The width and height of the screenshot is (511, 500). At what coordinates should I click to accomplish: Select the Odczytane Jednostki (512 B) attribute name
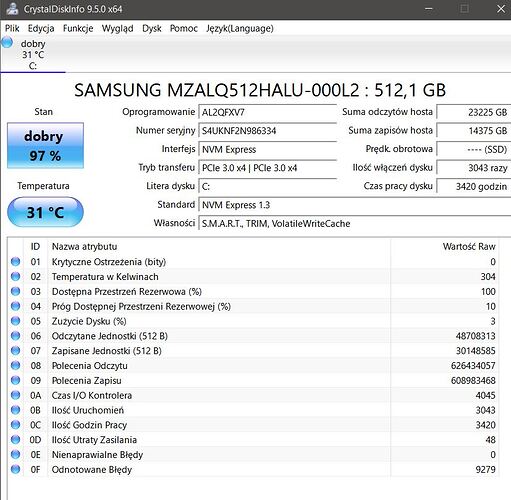point(109,336)
